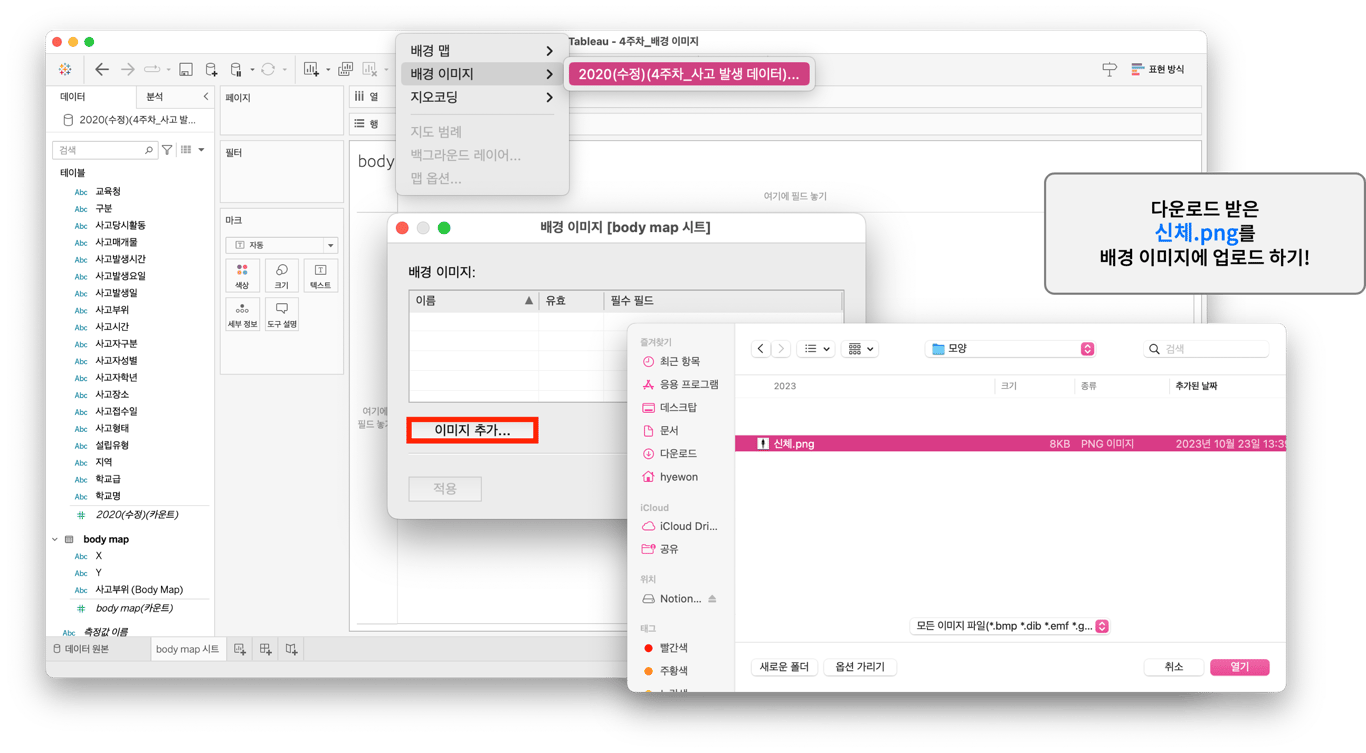Open the 세부 정보 (Detail) mark icon
The image size is (1366, 753).
(x=241, y=315)
